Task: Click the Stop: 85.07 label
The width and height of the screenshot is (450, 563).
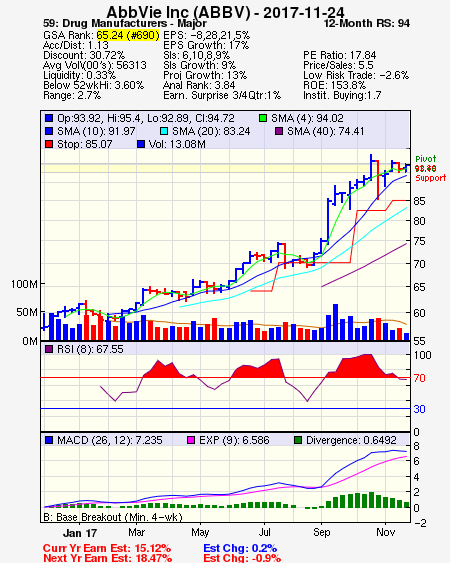Action: coord(85,144)
